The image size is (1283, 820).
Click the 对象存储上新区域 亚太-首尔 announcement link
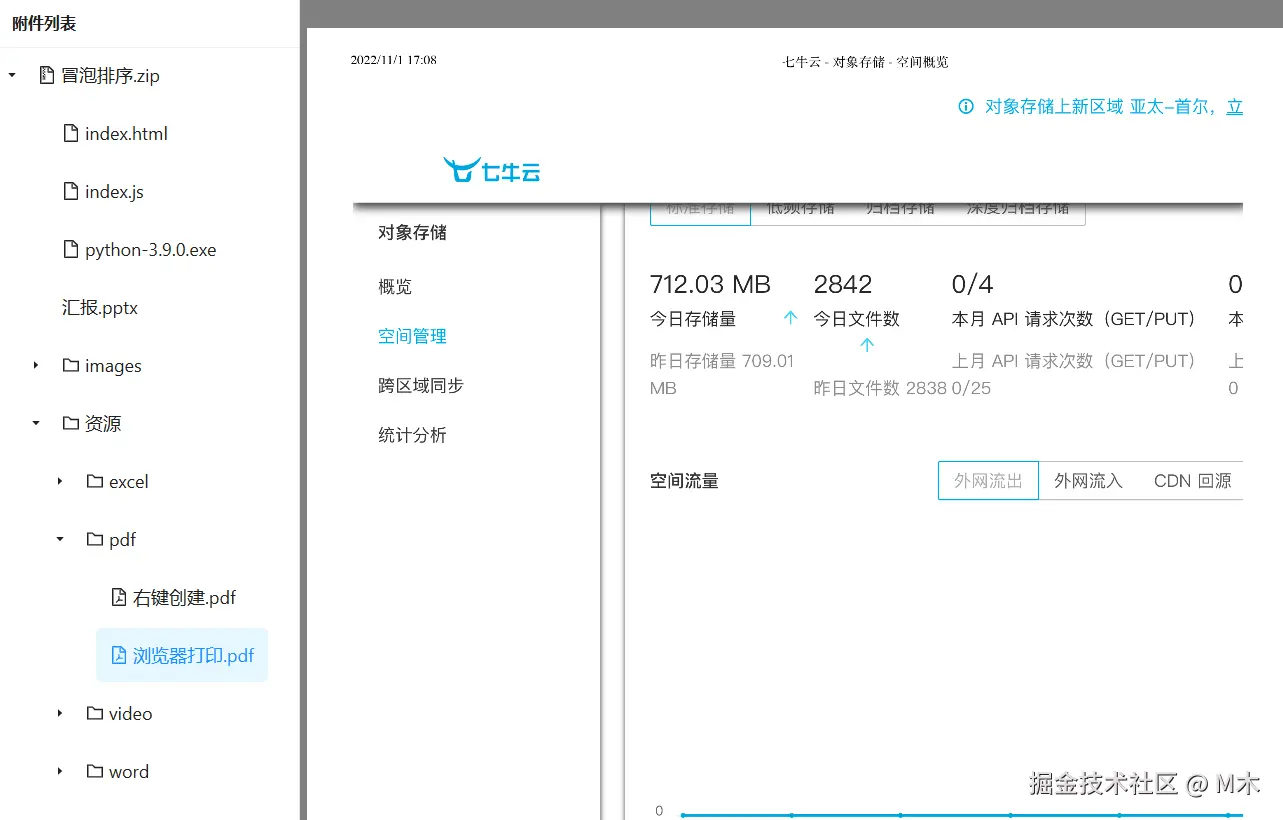pos(1113,107)
